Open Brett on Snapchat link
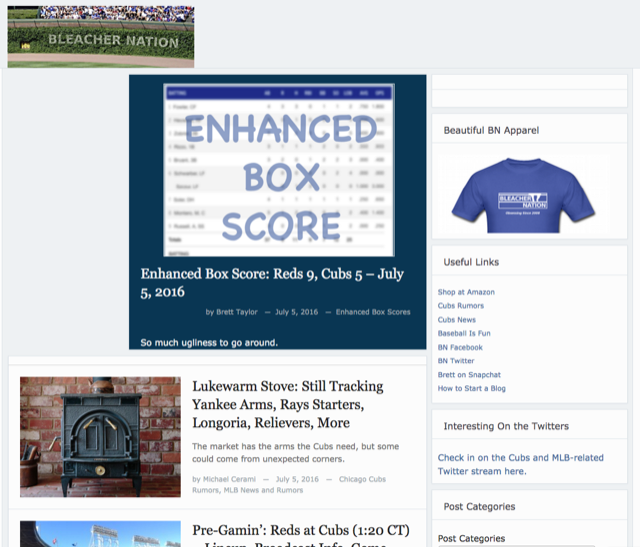 pyautogui.click(x=469, y=375)
